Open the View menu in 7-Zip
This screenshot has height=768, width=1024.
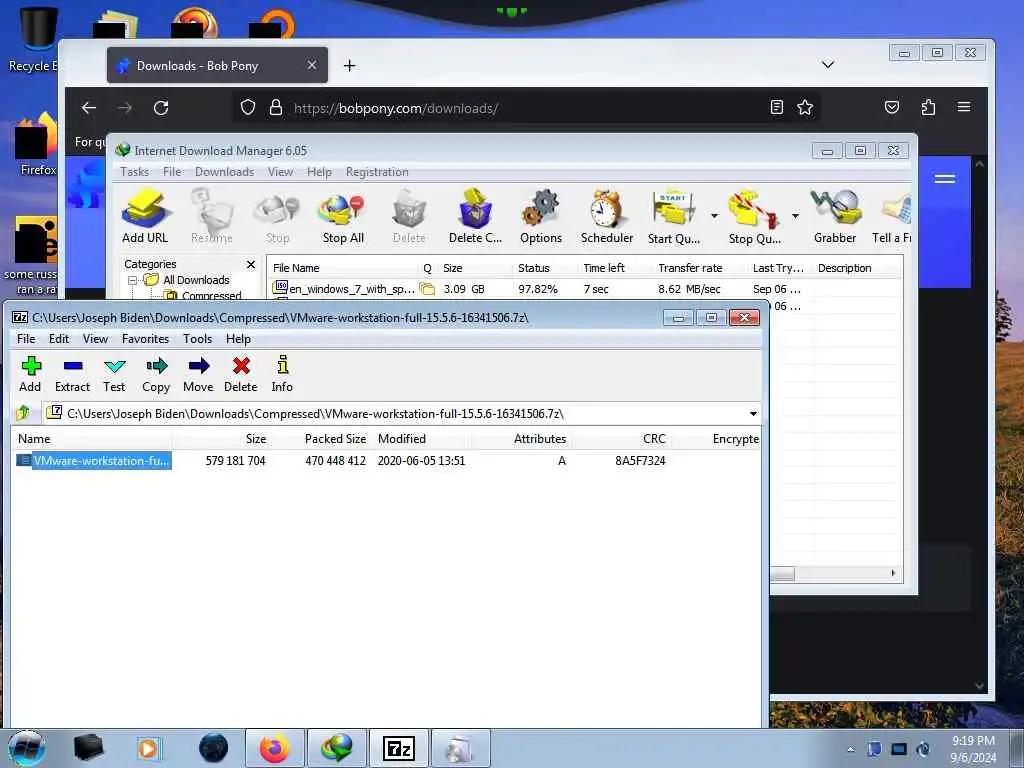tap(95, 338)
